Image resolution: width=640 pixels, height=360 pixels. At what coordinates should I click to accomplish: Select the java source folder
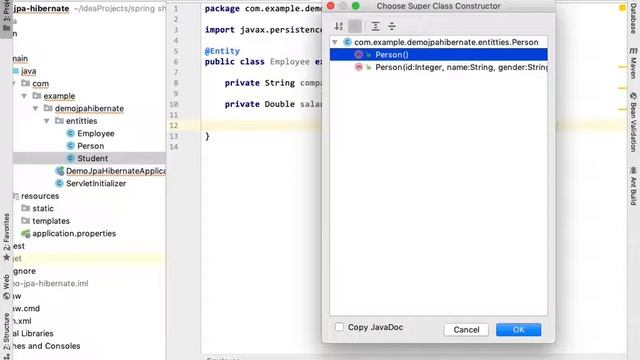(x=29, y=71)
